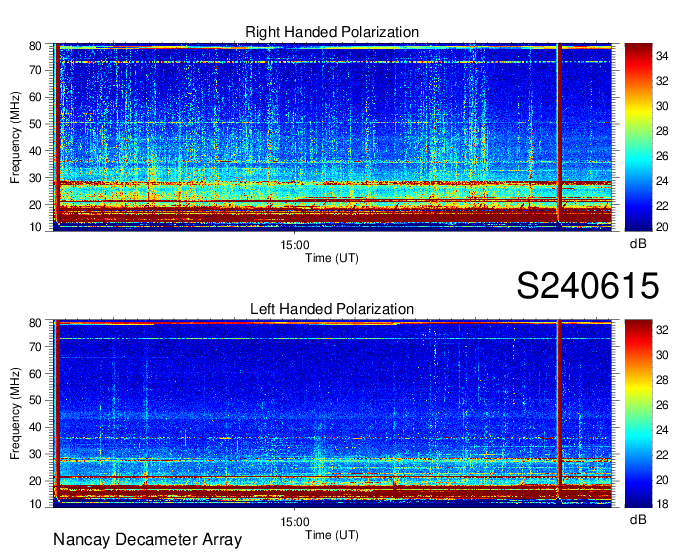This screenshot has height=552, width=680.
Task: Select the 40 MHz tick on the Right Handed axis
Action: click(x=36, y=150)
